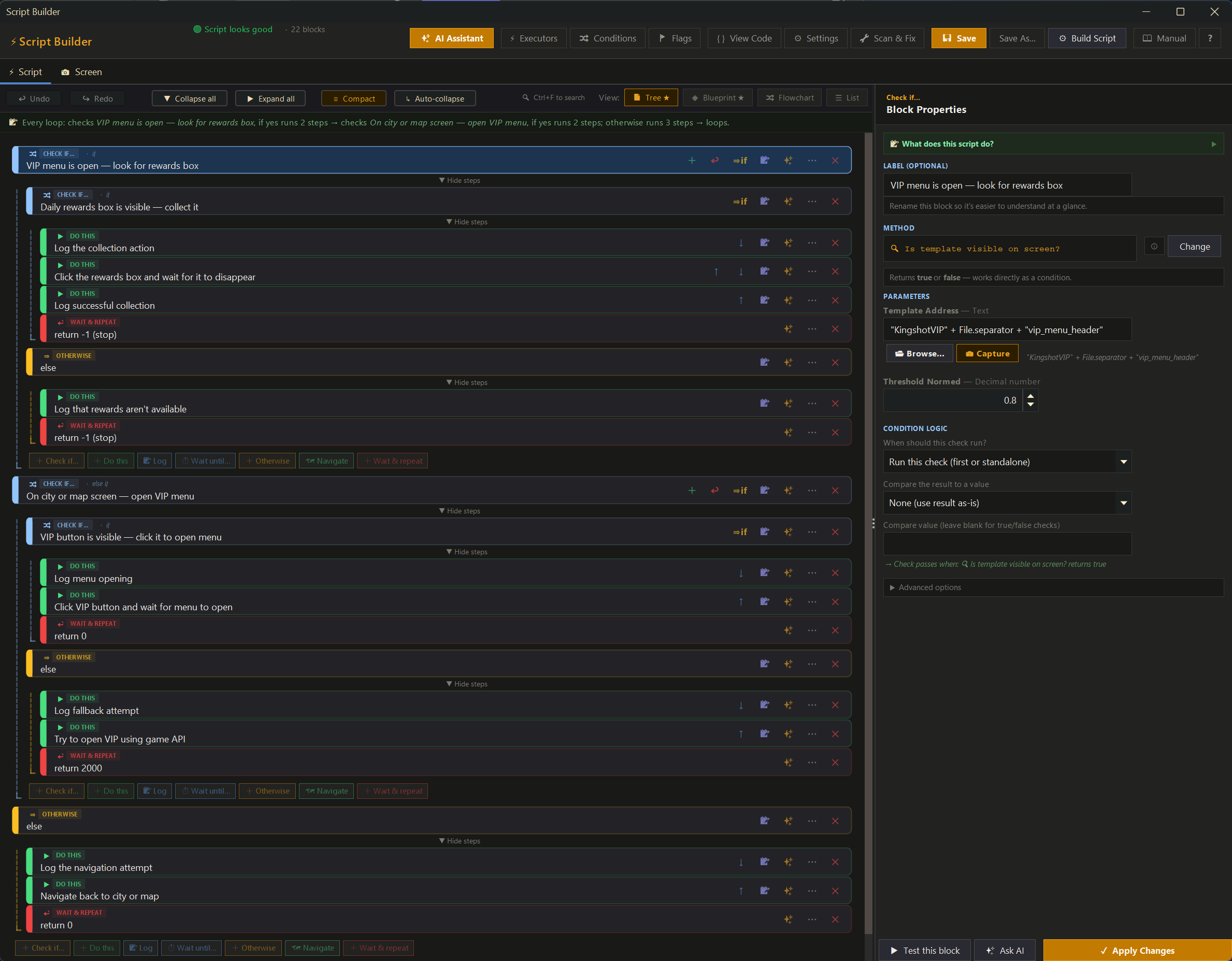
Task: Move 'Click VIP button and wait' step up
Action: point(741,602)
